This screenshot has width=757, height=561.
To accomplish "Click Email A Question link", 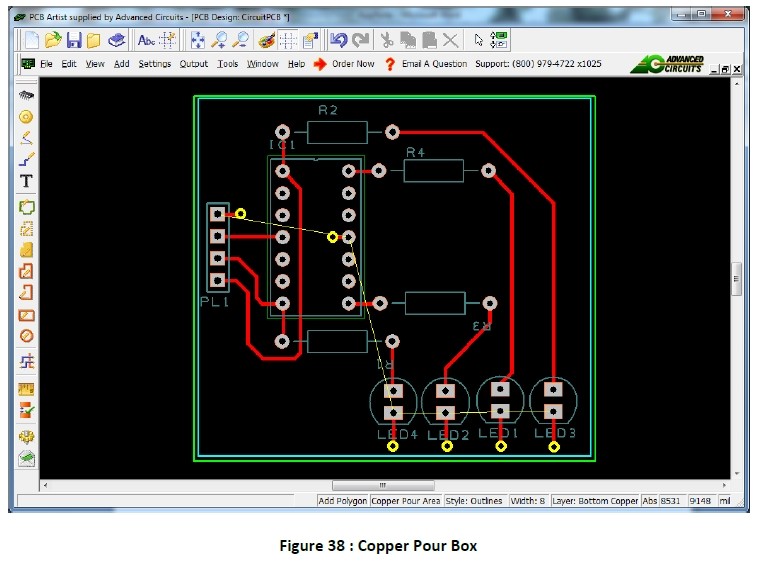I will point(434,64).
